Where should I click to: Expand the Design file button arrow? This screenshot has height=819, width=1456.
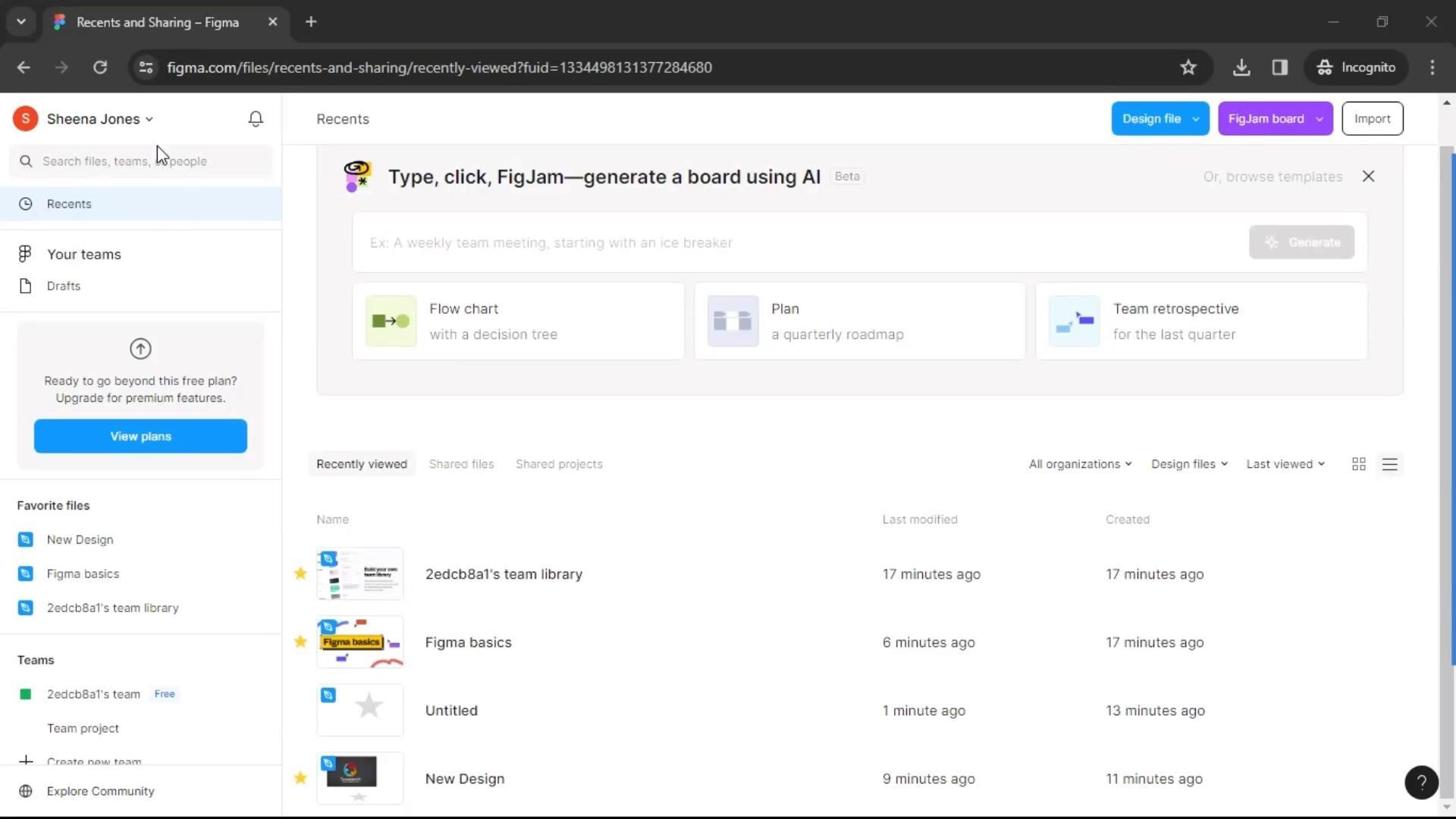(x=1196, y=119)
